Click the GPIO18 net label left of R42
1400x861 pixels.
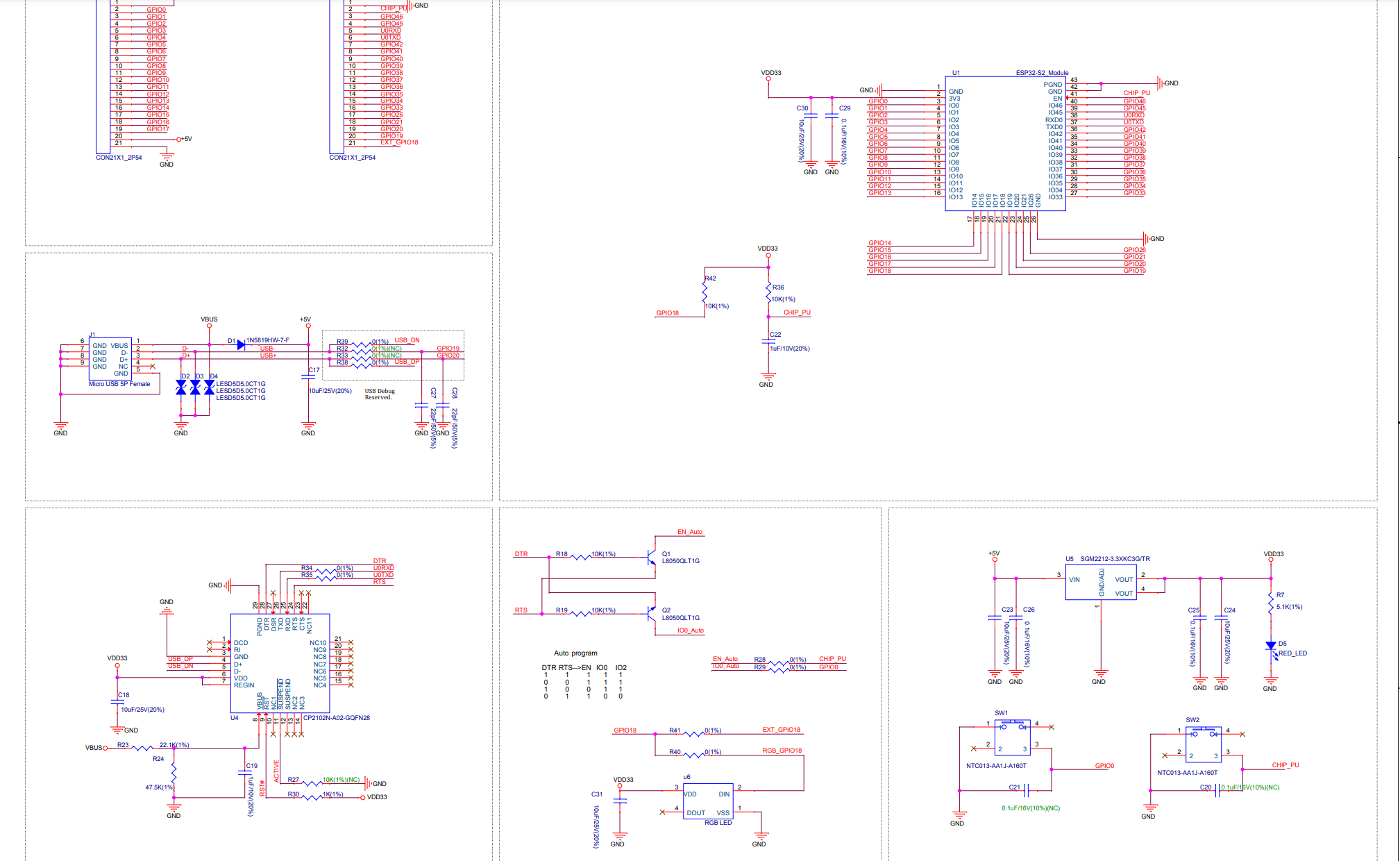pos(667,313)
